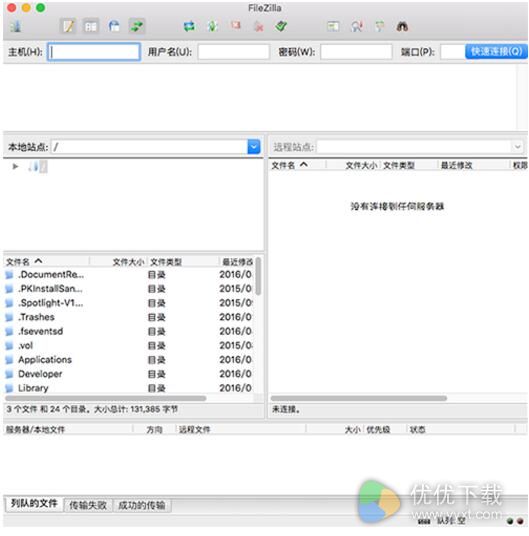Select the .PKInstallSan... folder row
The width and height of the screenshot is (529, 536).
(x=129, y=289)
